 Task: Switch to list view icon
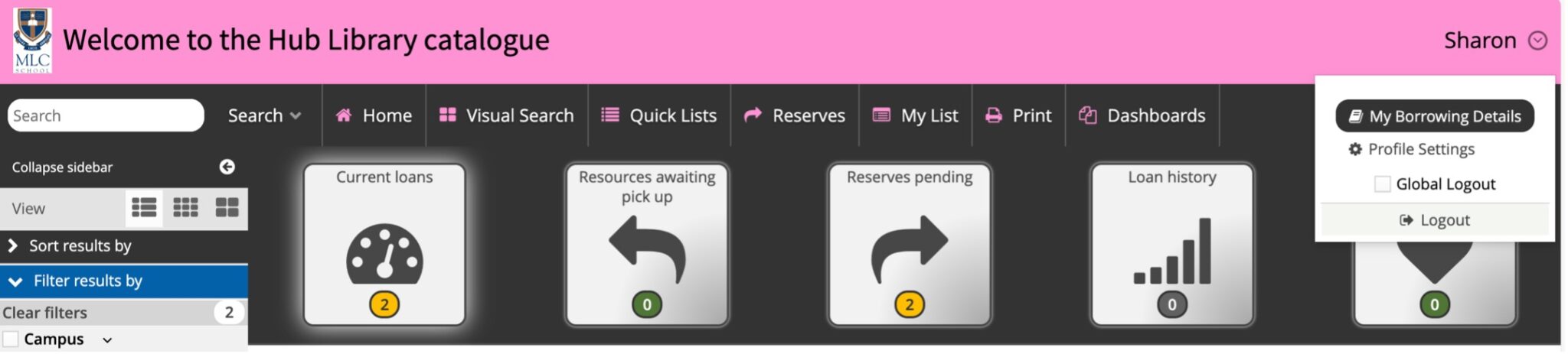tap(144, 208)
